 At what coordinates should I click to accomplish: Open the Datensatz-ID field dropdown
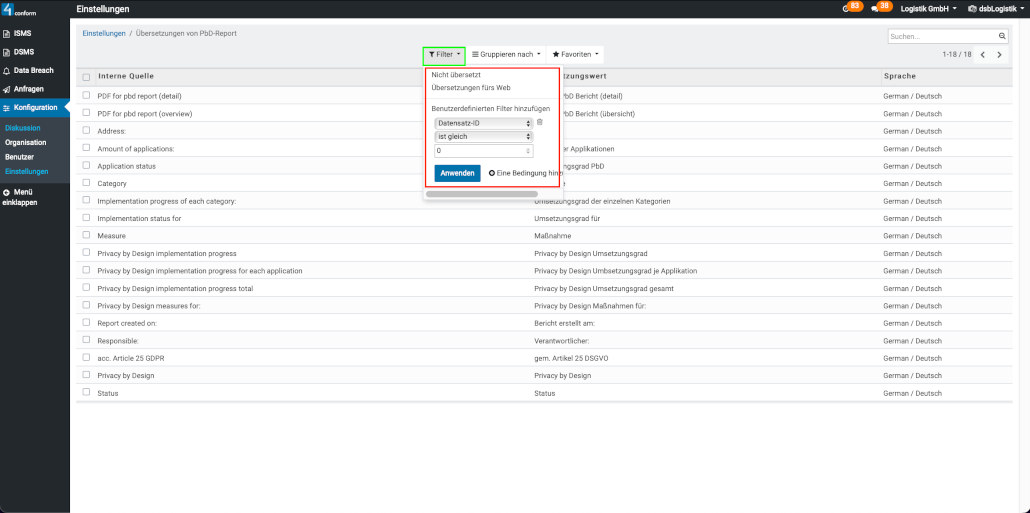click(484, 123)
